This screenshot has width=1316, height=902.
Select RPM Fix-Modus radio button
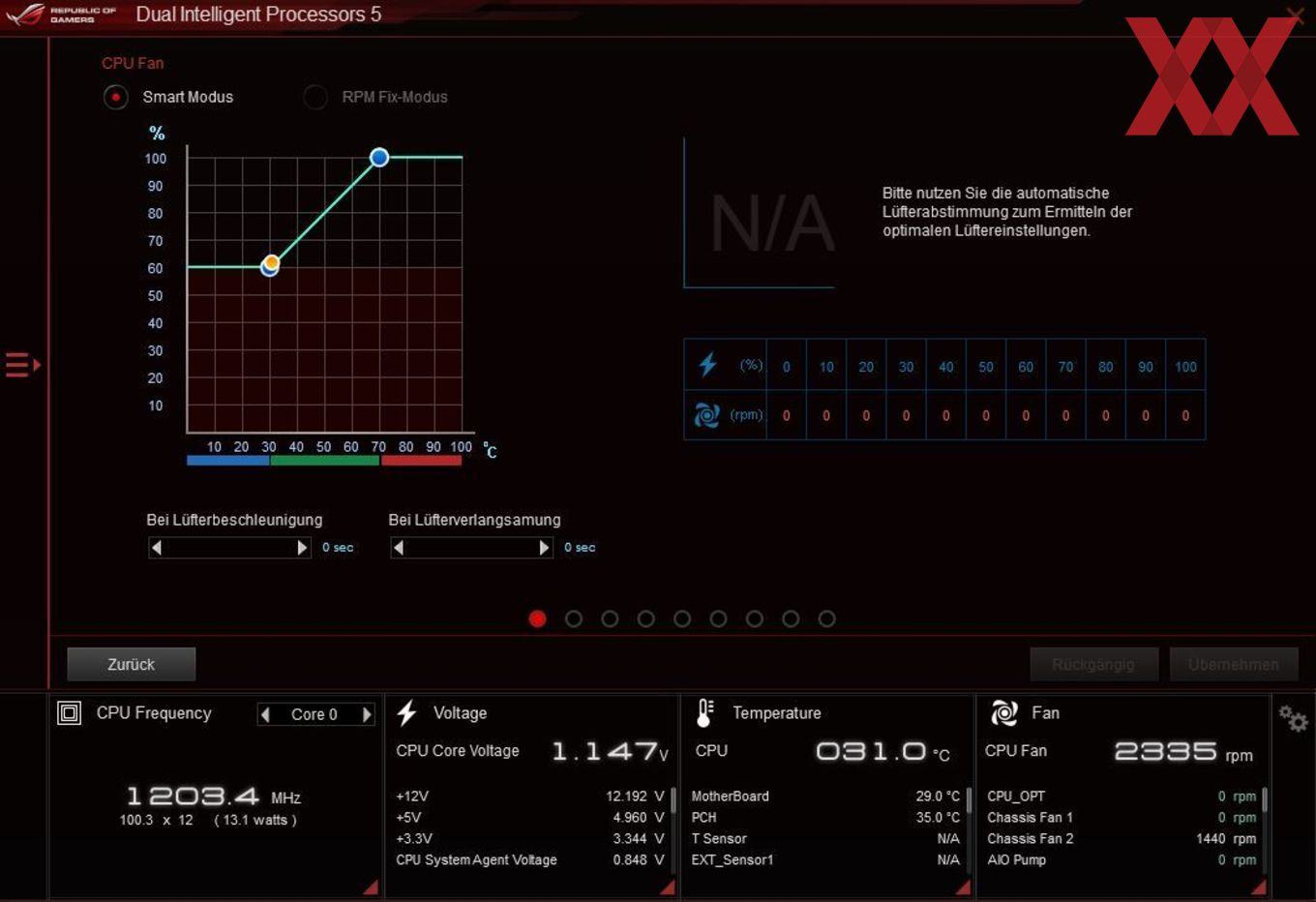(x=315, y=97)
